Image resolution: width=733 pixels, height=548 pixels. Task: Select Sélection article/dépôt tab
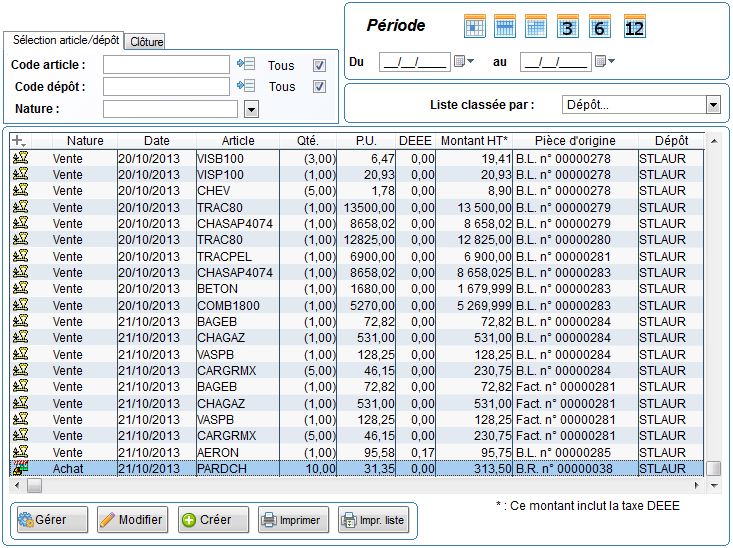pos(65,40)
